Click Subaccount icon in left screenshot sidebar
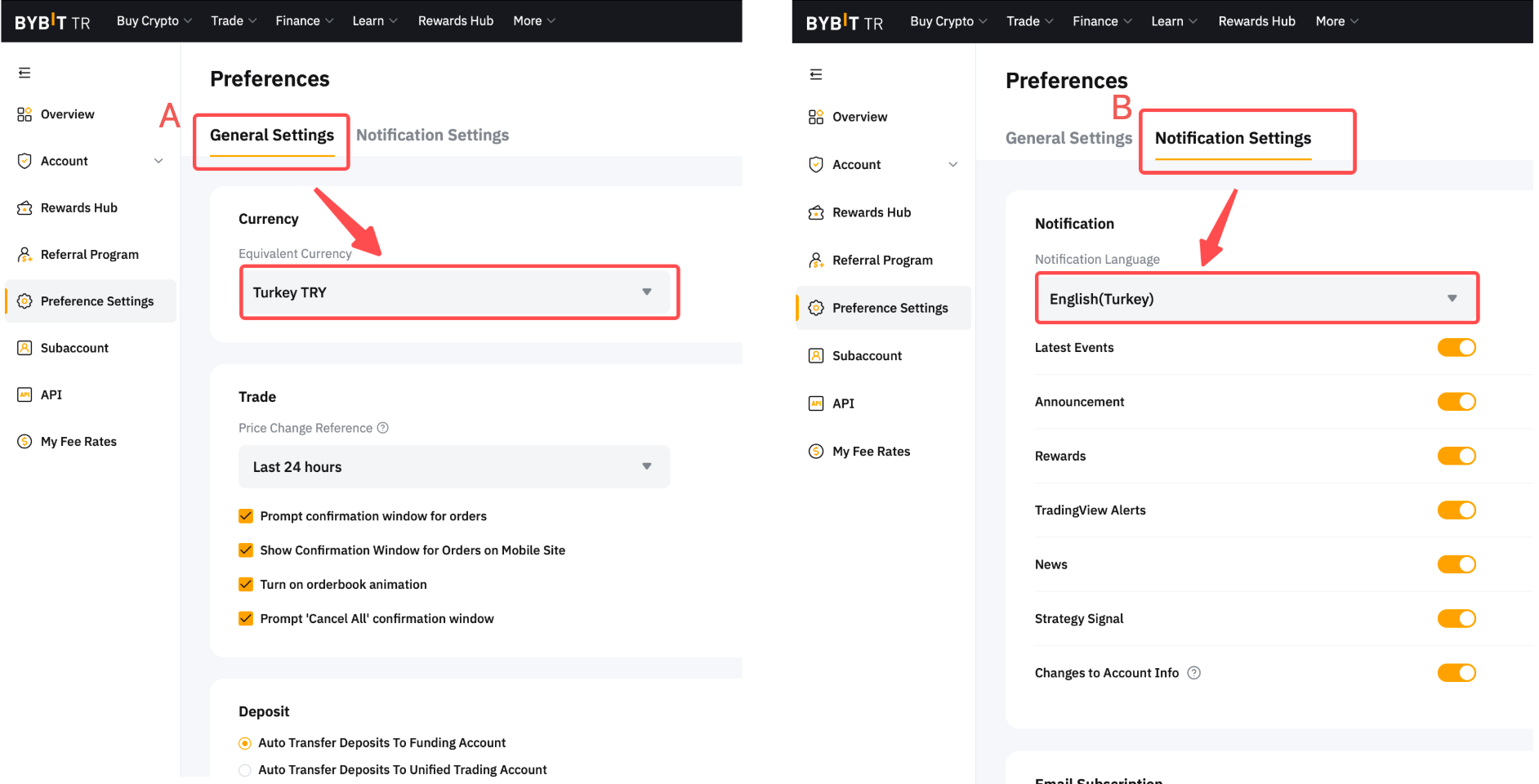Image resolution: width=1539 pixels, height=784 pixels. pos(25,348)
